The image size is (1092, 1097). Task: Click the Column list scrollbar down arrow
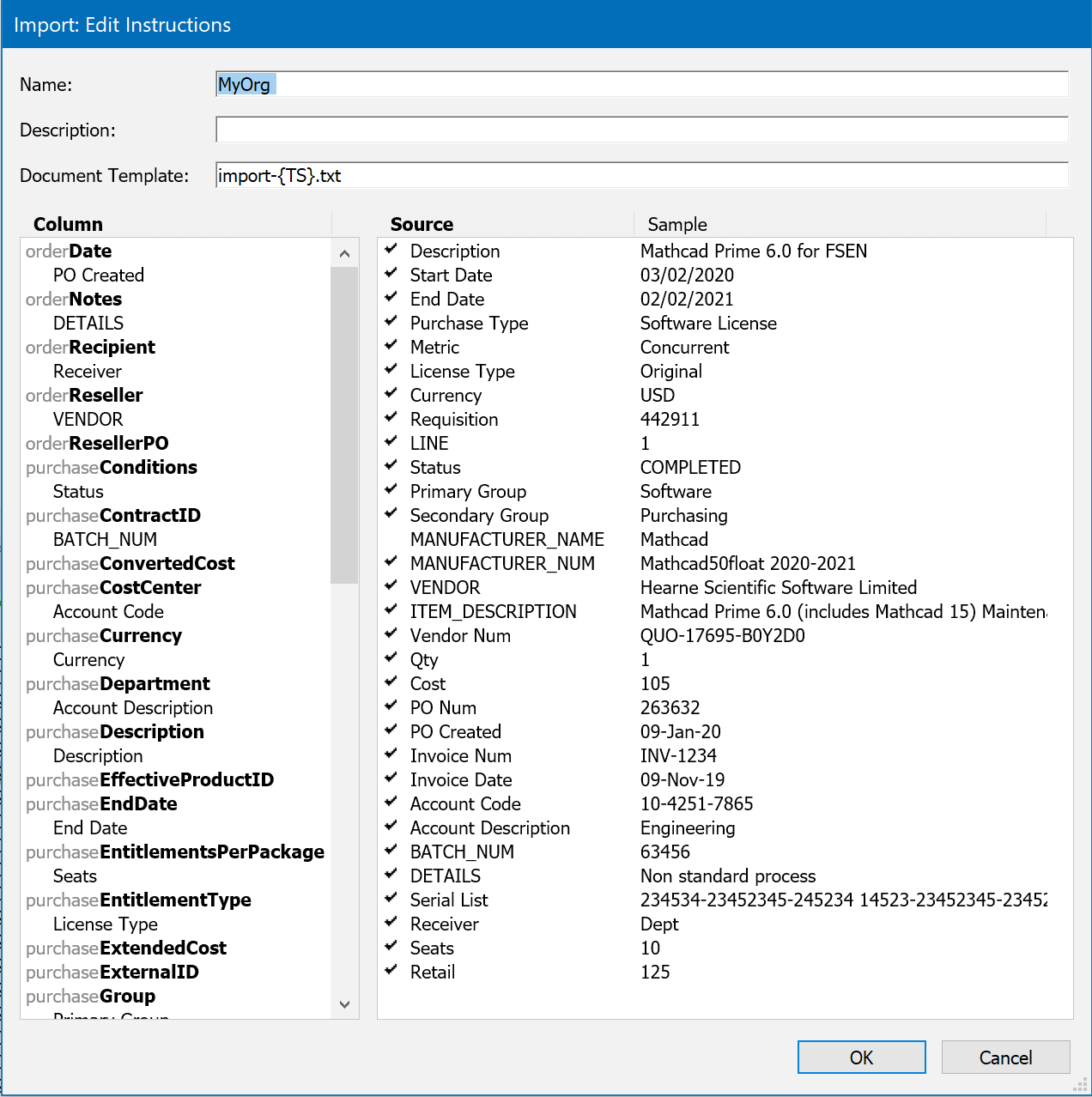pyautogui.click(x=344, y=1003)
